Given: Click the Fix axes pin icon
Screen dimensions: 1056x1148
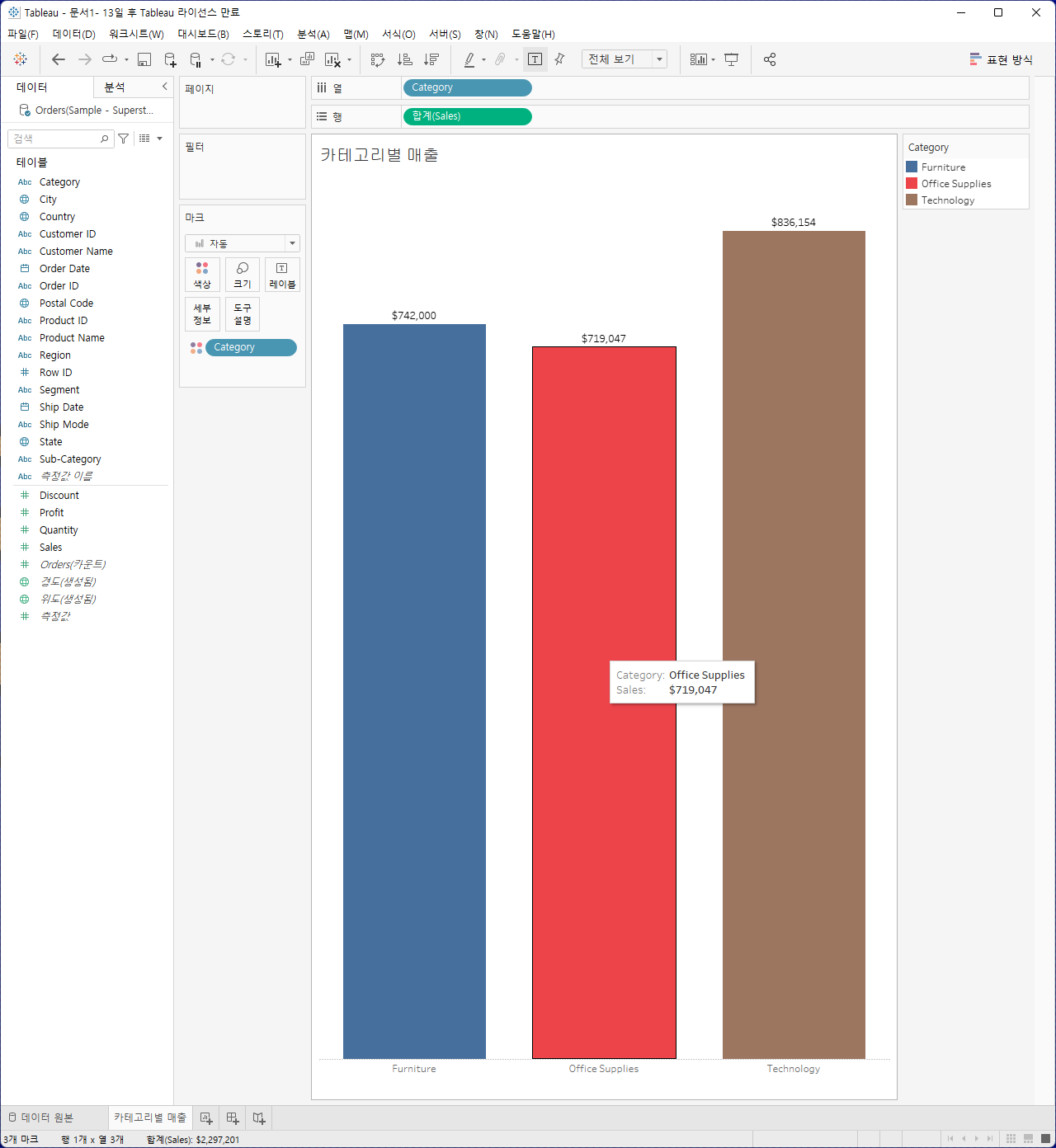Looking at the screenshot, I should [x=559, y=59].
